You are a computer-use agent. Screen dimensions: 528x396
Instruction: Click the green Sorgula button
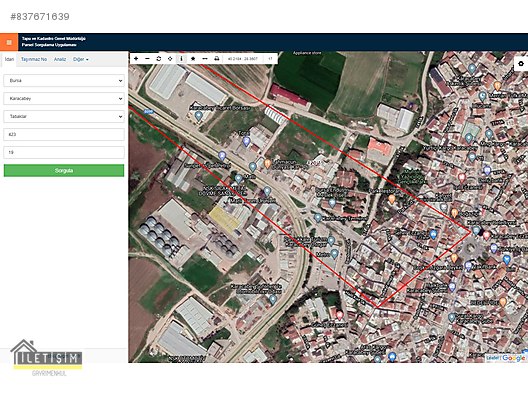[64, 170]
